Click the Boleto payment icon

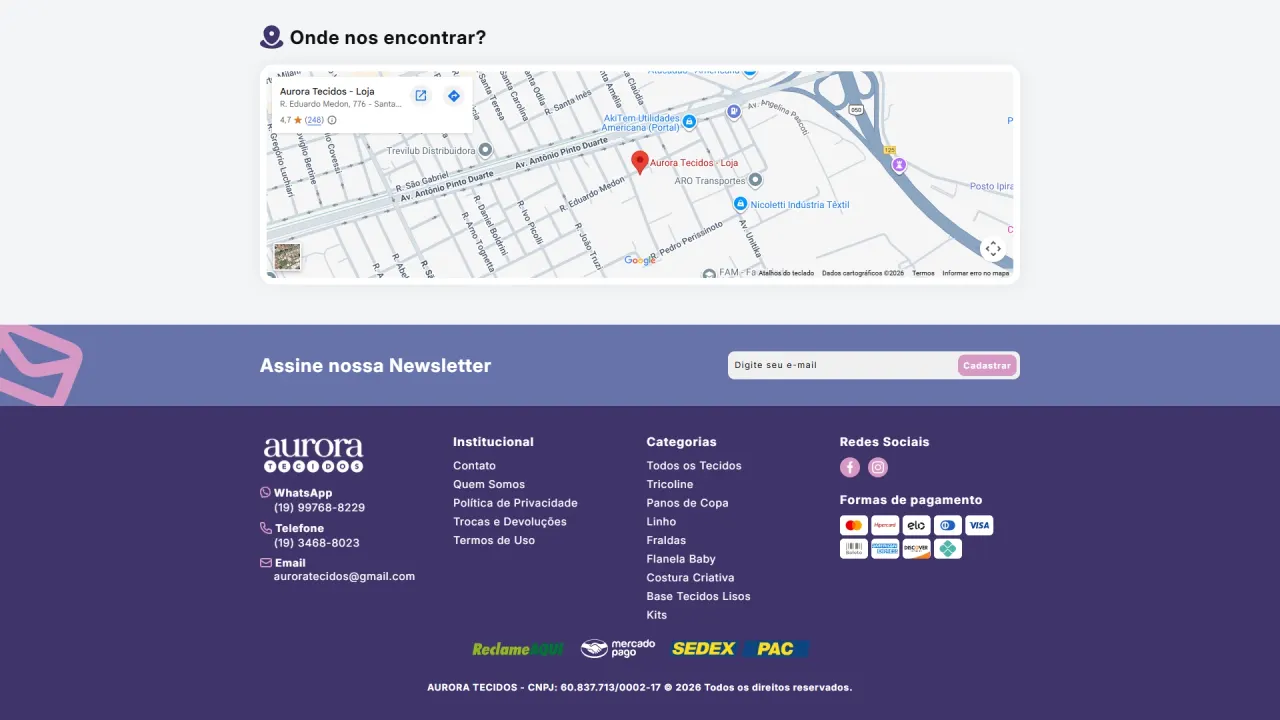(x=854, y=549)
